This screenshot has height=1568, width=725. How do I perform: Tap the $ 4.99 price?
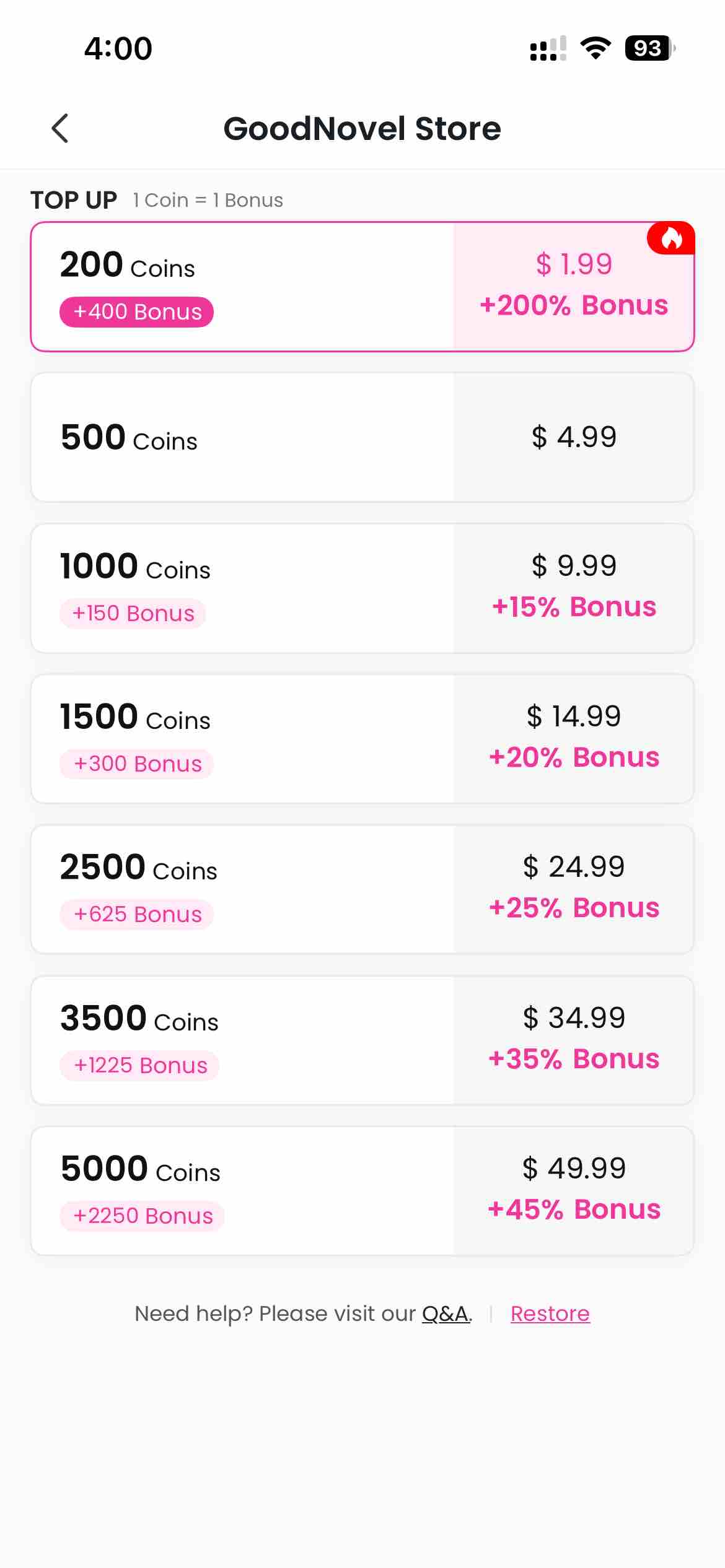tap(574, 437)
